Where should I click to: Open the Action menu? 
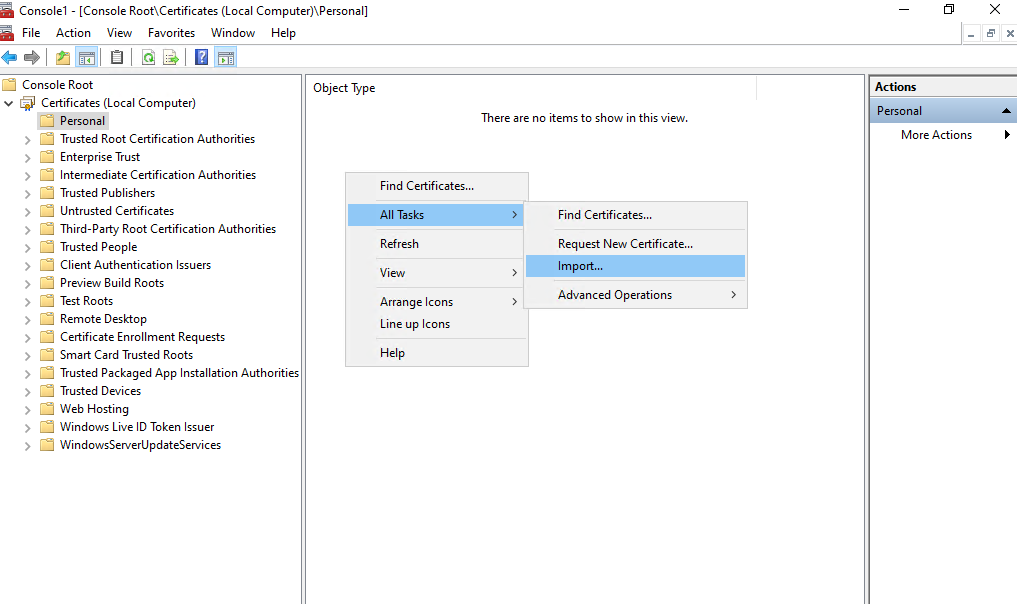[x=73, y=32]
